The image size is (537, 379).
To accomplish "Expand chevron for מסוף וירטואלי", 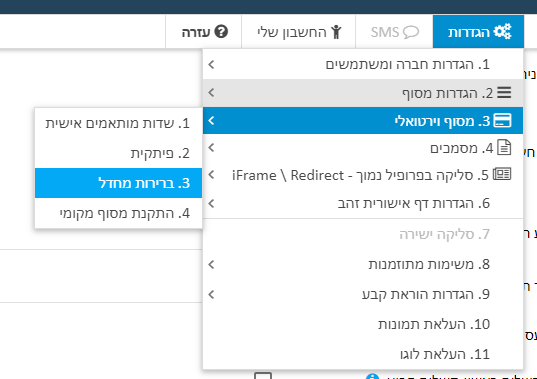I will [x=211, y=121].
